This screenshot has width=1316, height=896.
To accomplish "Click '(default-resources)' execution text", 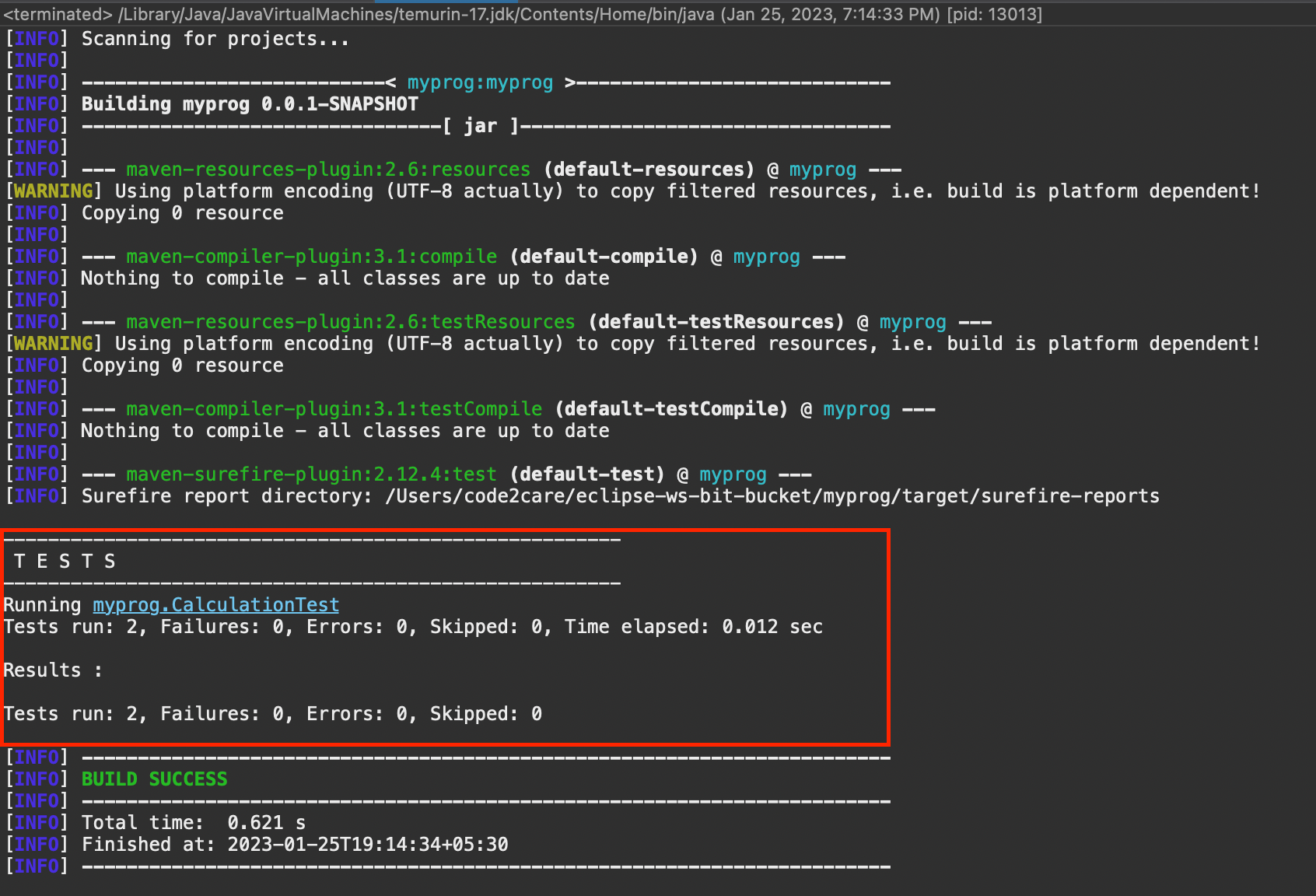I will (649, 170).
